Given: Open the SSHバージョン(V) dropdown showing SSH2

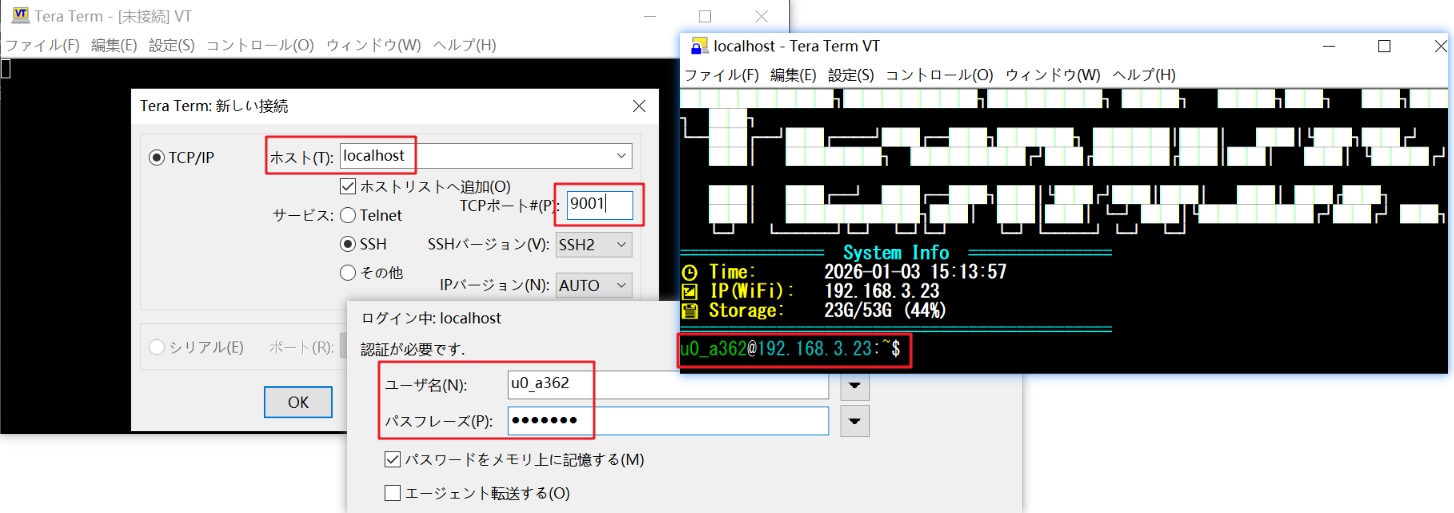Looking at the screenshot, I should pos(595,244).
